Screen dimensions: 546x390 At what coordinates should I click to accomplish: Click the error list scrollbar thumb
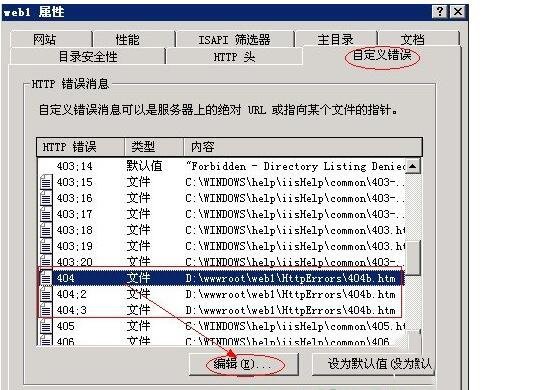pyautogui.click(x=413, y=258)
